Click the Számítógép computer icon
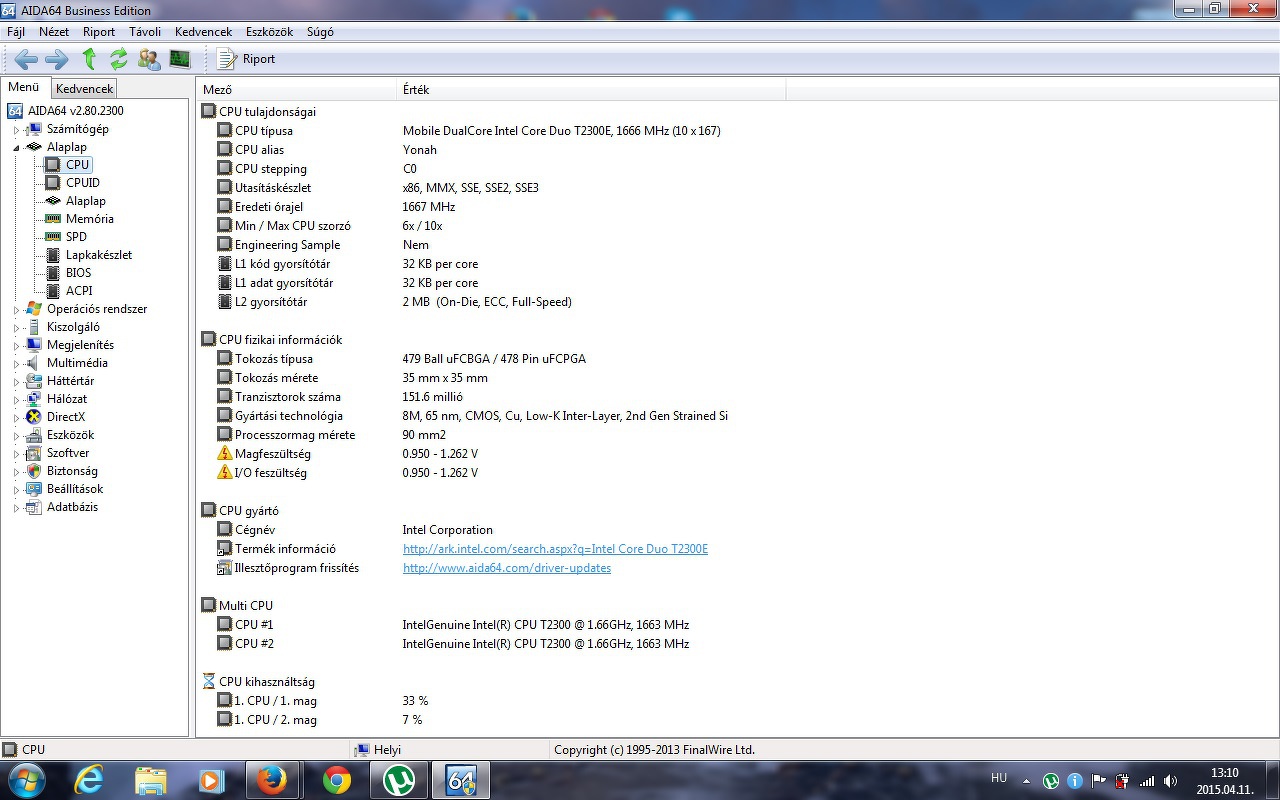The width and height of the screenshot is (1280, 800). click(34, 129)
